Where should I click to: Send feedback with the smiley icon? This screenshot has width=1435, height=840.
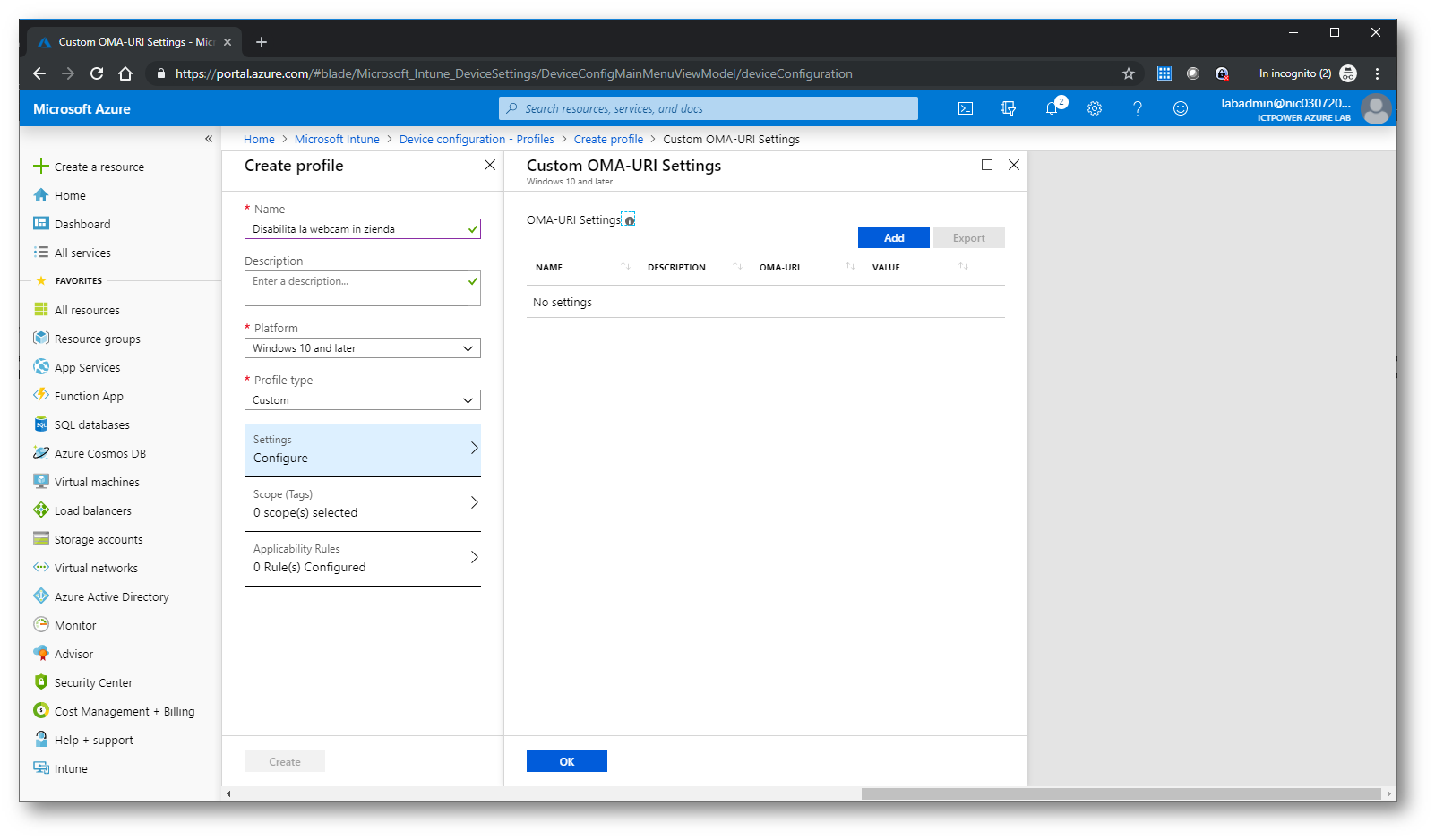[1181, 108]
